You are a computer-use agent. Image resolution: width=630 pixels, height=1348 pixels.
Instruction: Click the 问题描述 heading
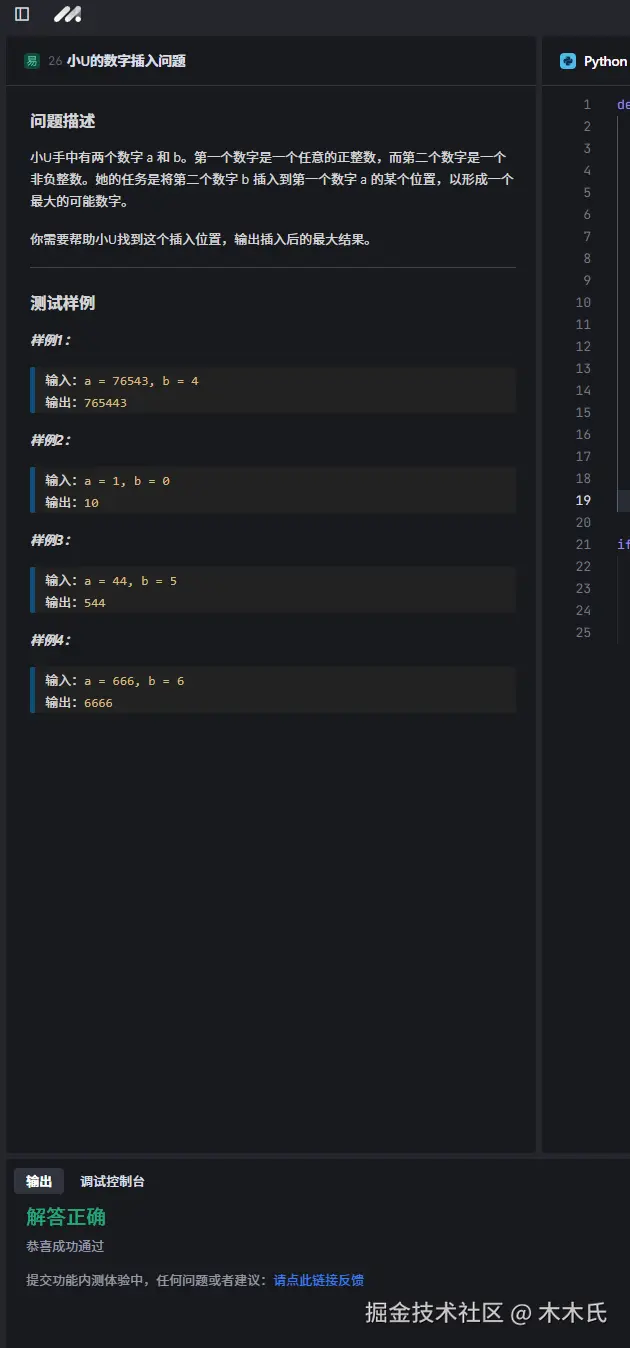(x=63, y=121)
